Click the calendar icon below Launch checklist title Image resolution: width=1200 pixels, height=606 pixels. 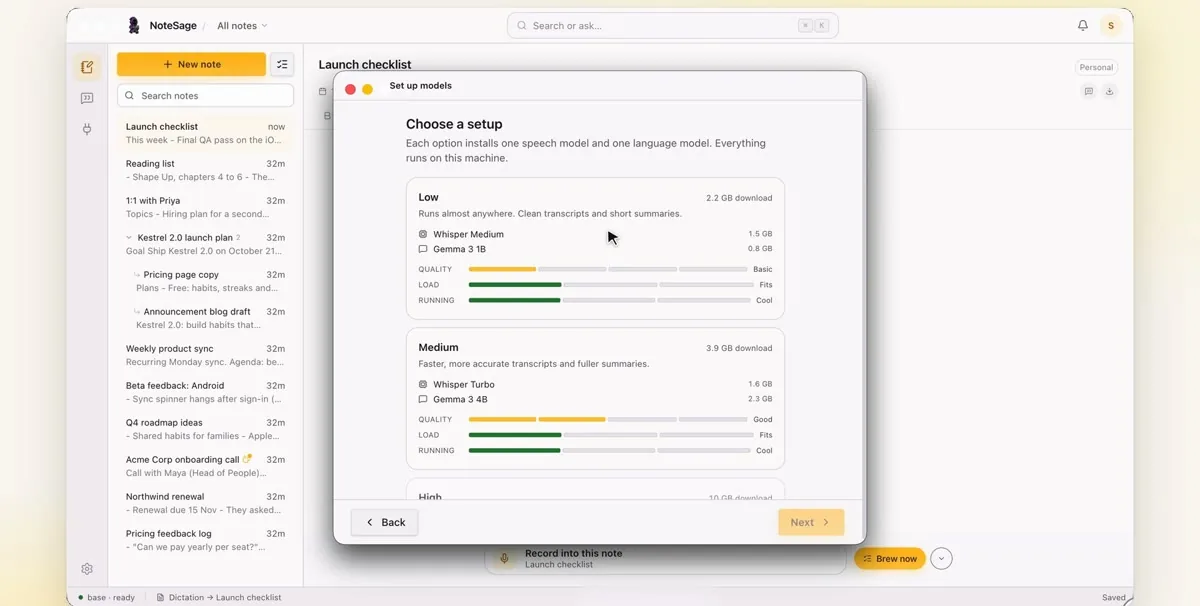point(323,91)
